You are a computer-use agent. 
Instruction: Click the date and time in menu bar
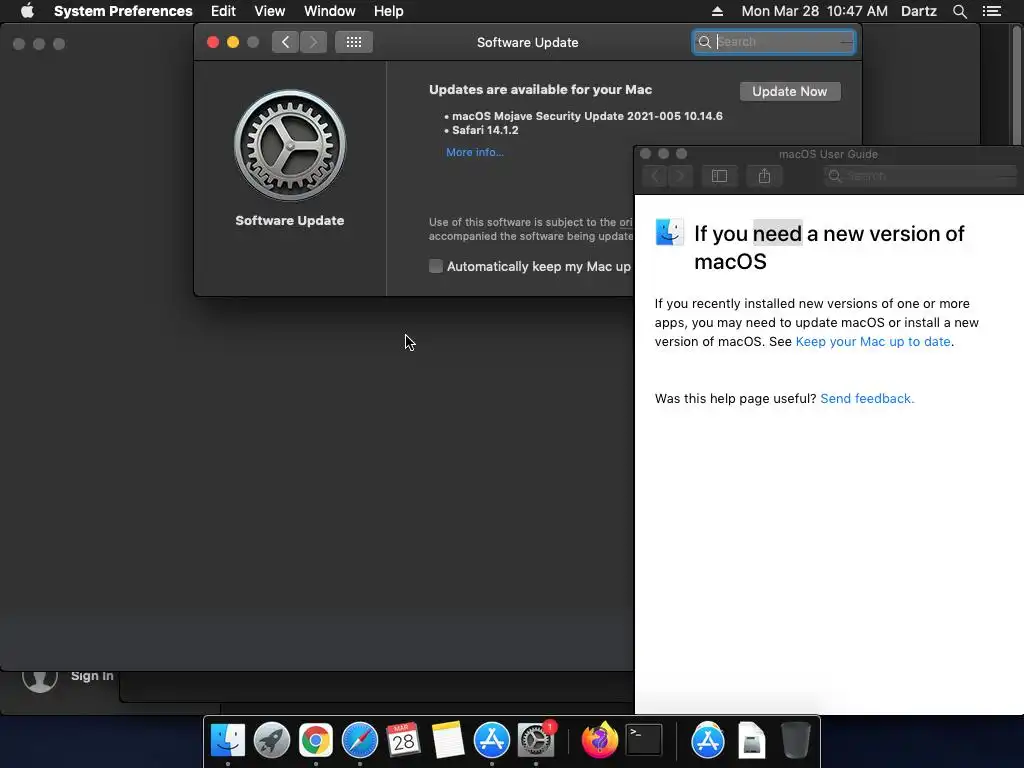click(x=814, y=11)
